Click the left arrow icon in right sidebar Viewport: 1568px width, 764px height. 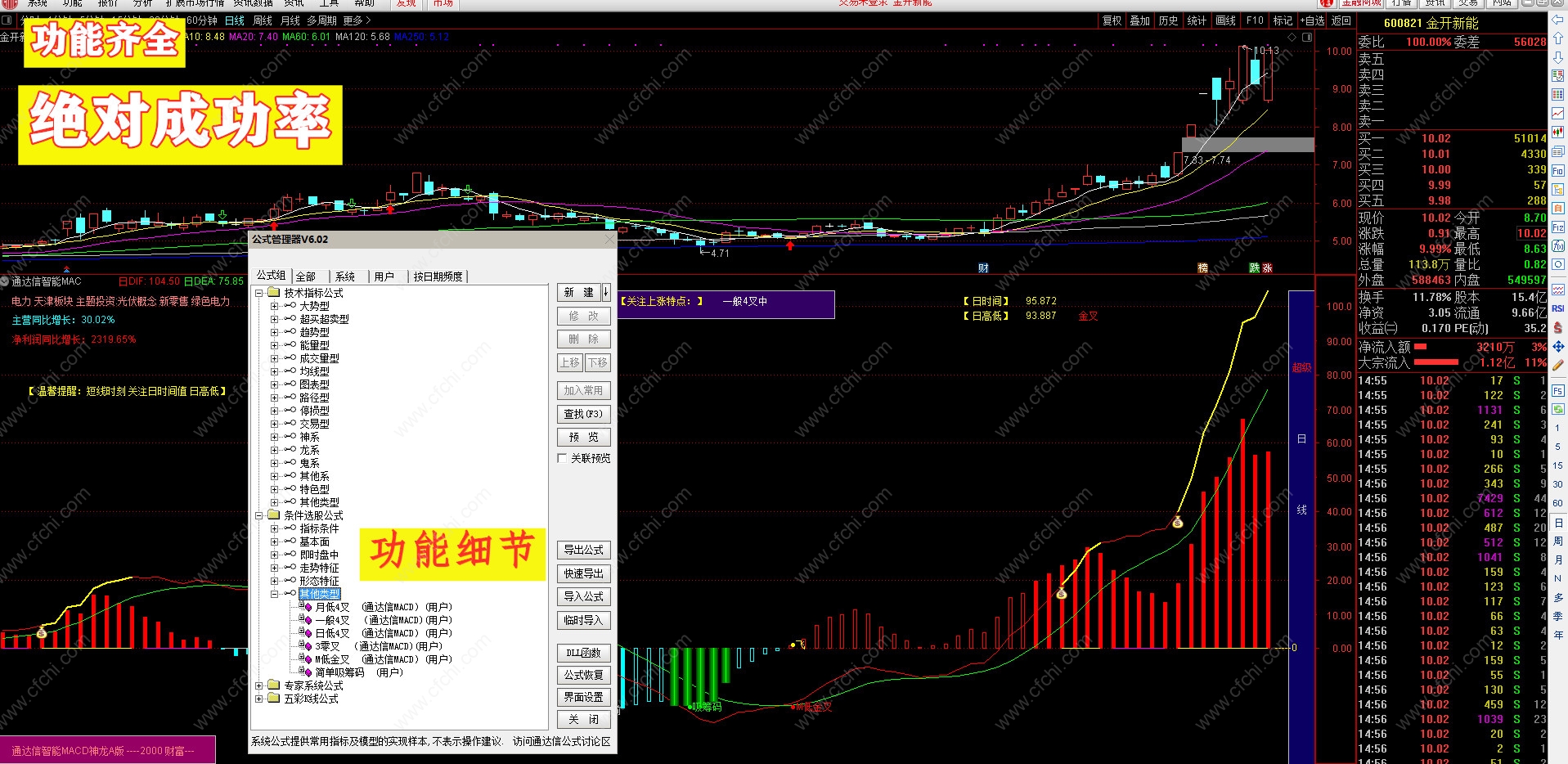tap(1558, 20)
